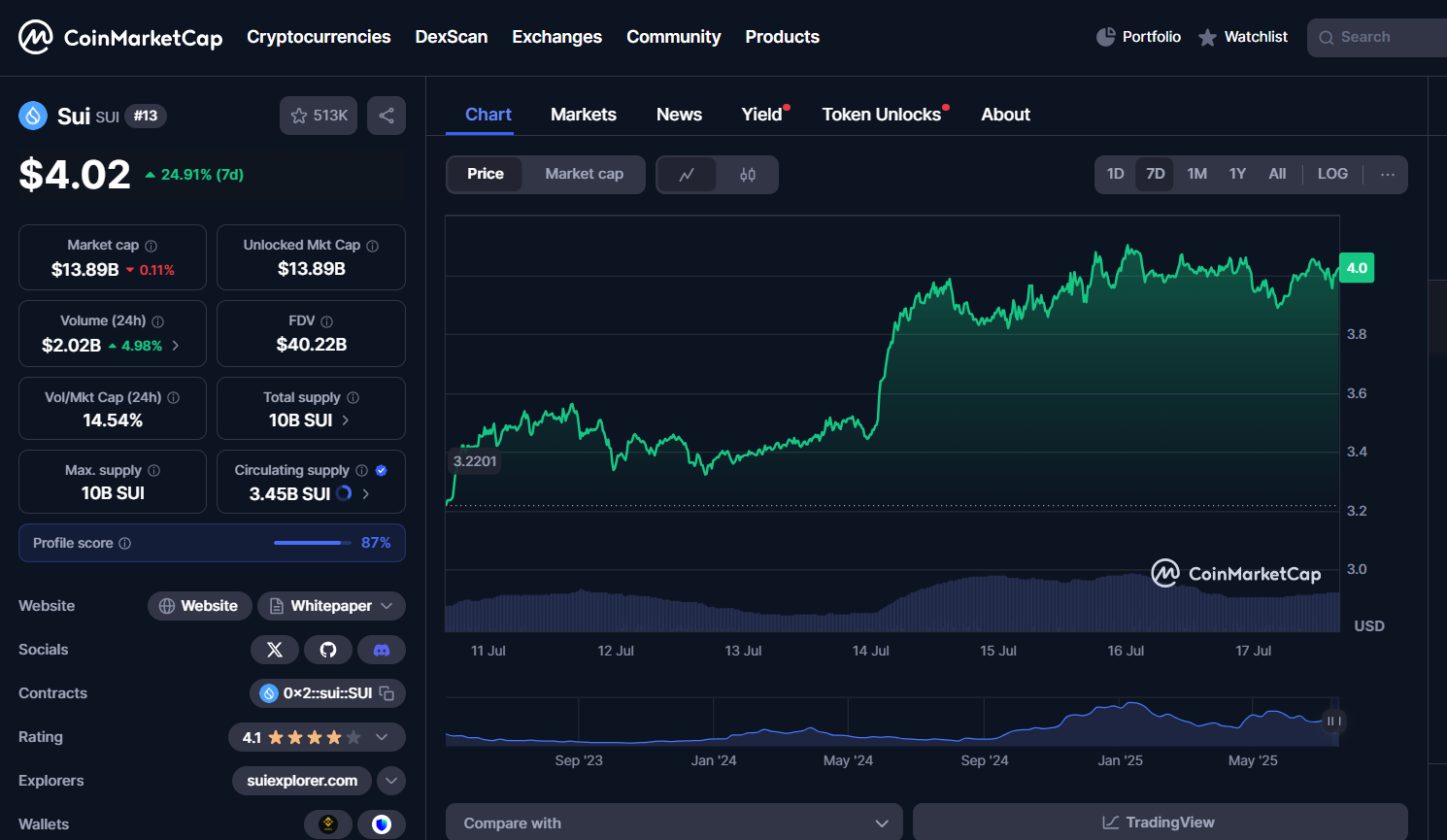Switch to the Yield tab
This screenshot has height=840, width=1447.
[762, 115]
